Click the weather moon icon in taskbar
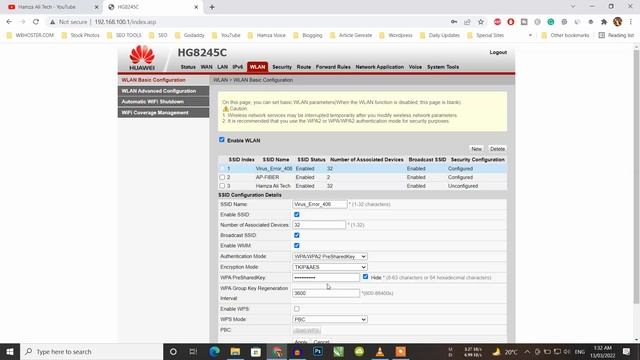This screenshot has width=640, height=360. click(496, 351)
